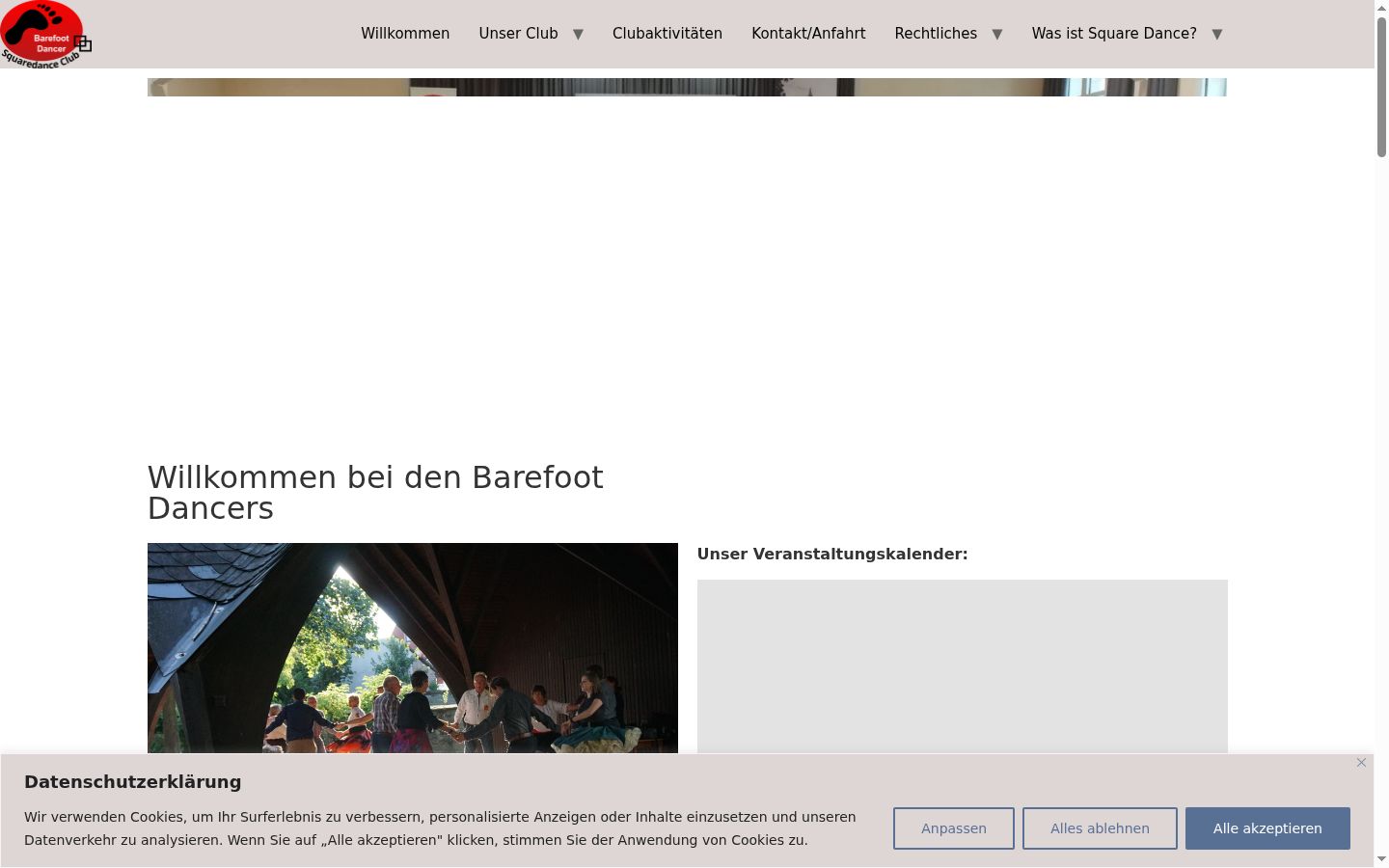Click the grey event calendar area

click(x=963, y=666)
